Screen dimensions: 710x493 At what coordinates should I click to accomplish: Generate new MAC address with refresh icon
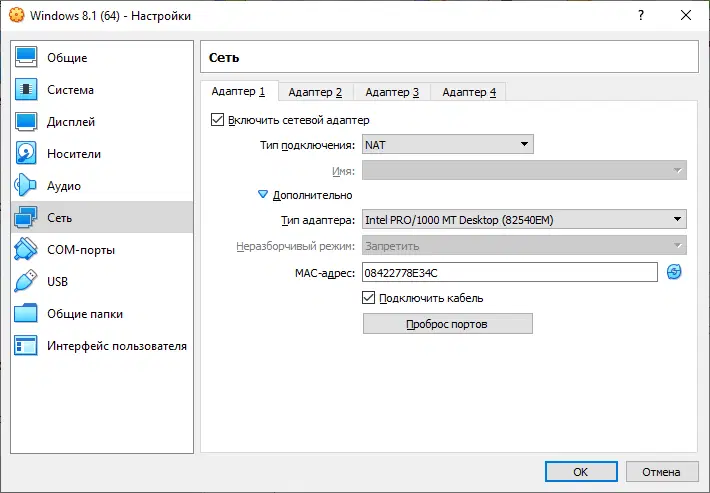[674, 272]
